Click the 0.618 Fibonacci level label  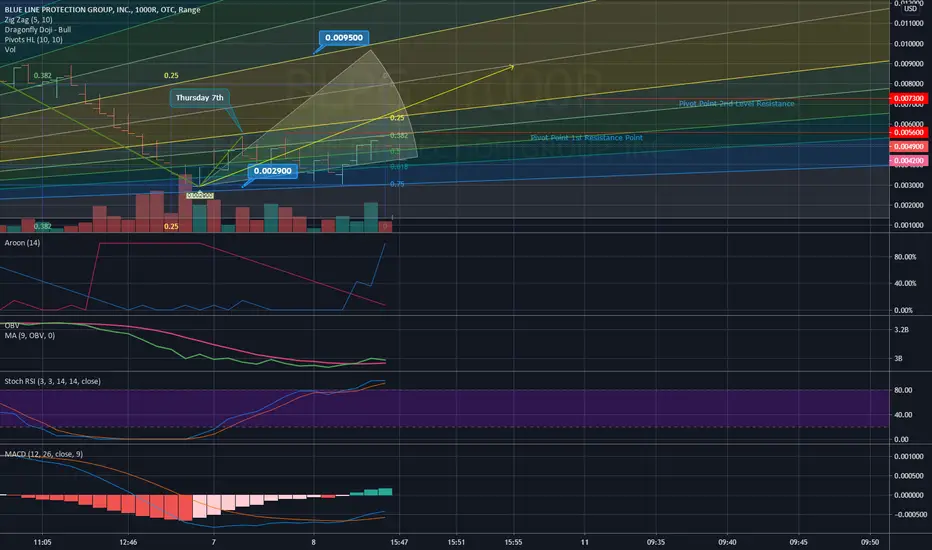tap(399, 167)
